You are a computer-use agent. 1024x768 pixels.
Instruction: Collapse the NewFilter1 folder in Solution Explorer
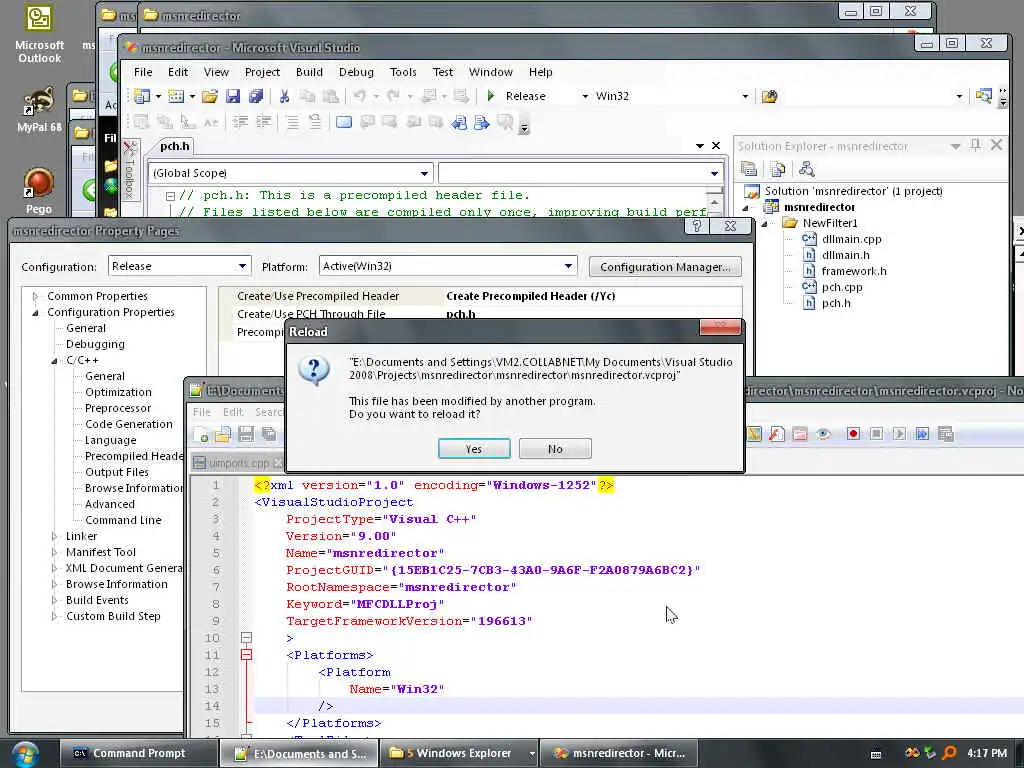[764, 223]
